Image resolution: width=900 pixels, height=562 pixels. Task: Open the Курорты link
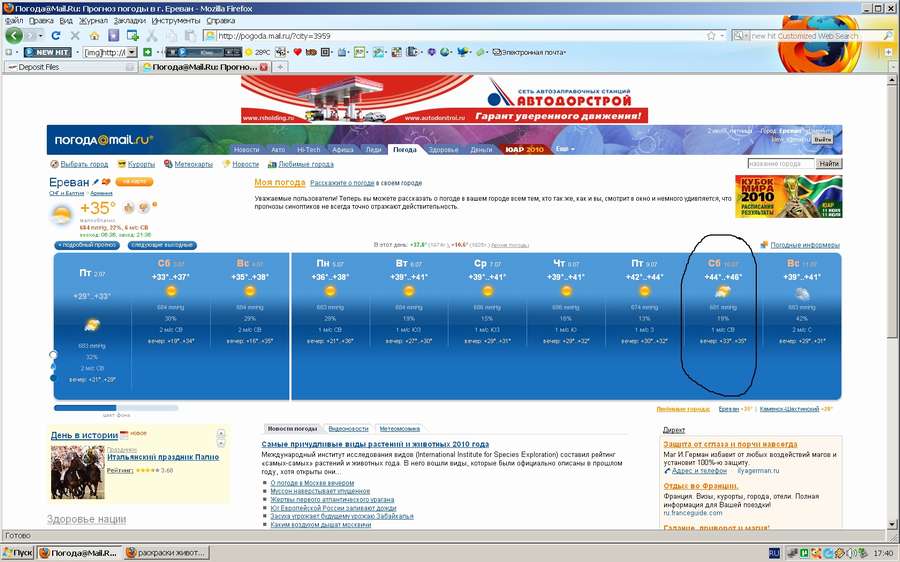(140, 164)
